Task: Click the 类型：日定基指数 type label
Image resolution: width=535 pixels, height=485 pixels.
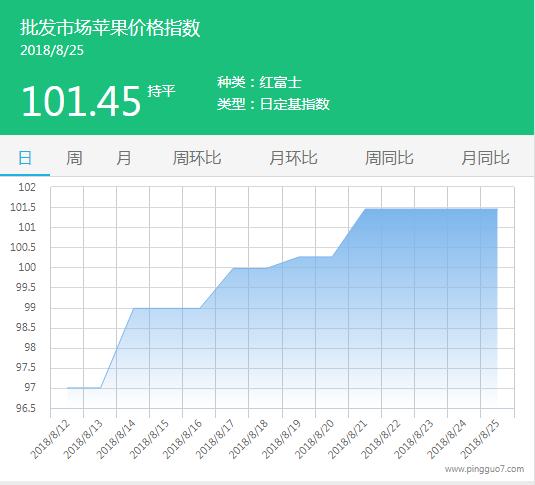Action: pyautogui.click(x=274, y=104)
